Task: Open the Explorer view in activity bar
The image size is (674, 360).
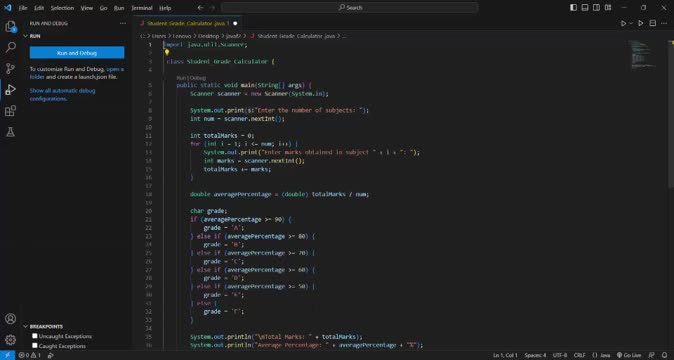Action: [10, 27]
